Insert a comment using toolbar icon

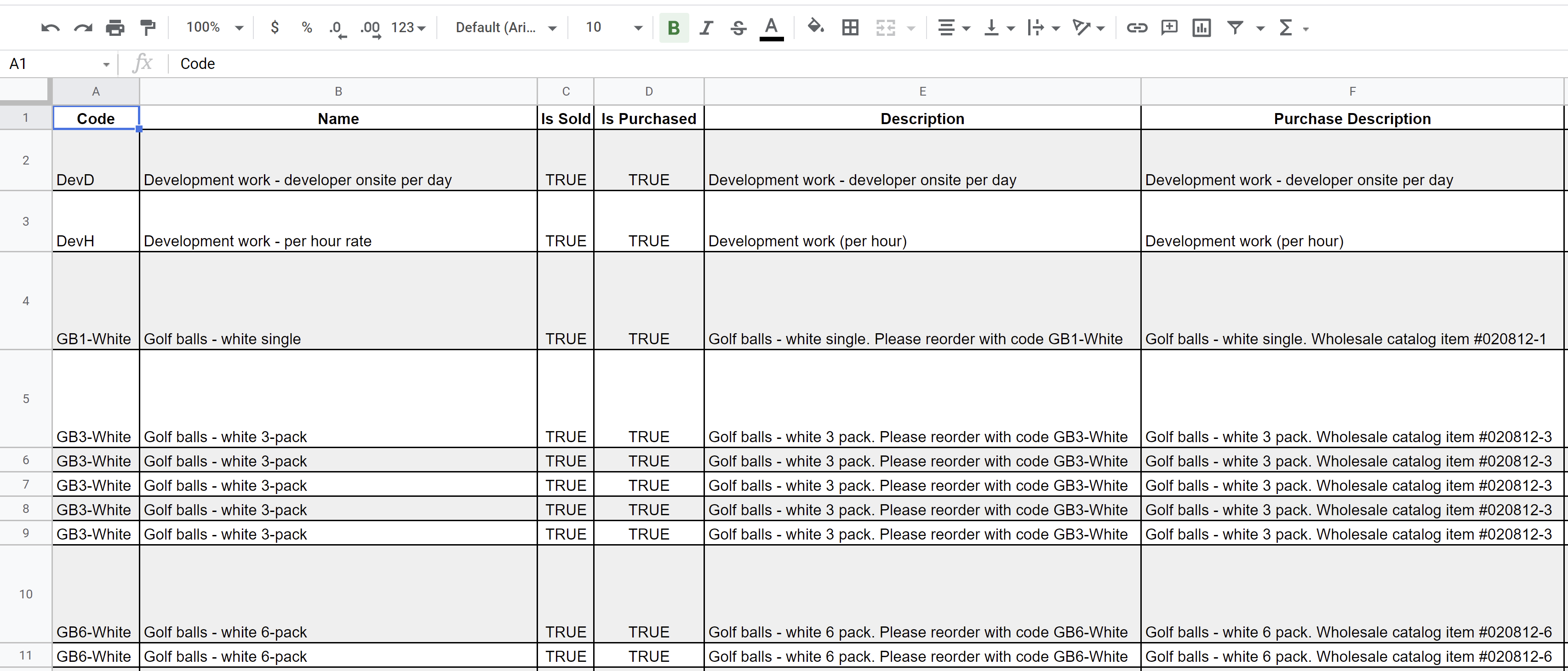click(x=1169, y=28)
